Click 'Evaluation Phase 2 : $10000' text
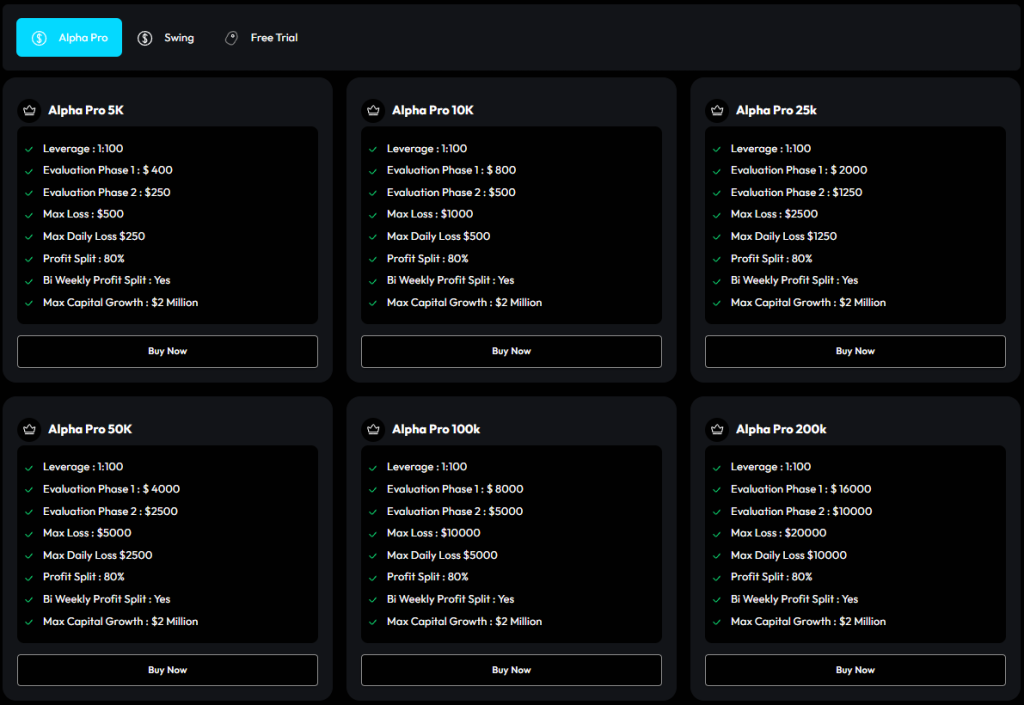Screen dimensions: 1024x705 [801, 511]
